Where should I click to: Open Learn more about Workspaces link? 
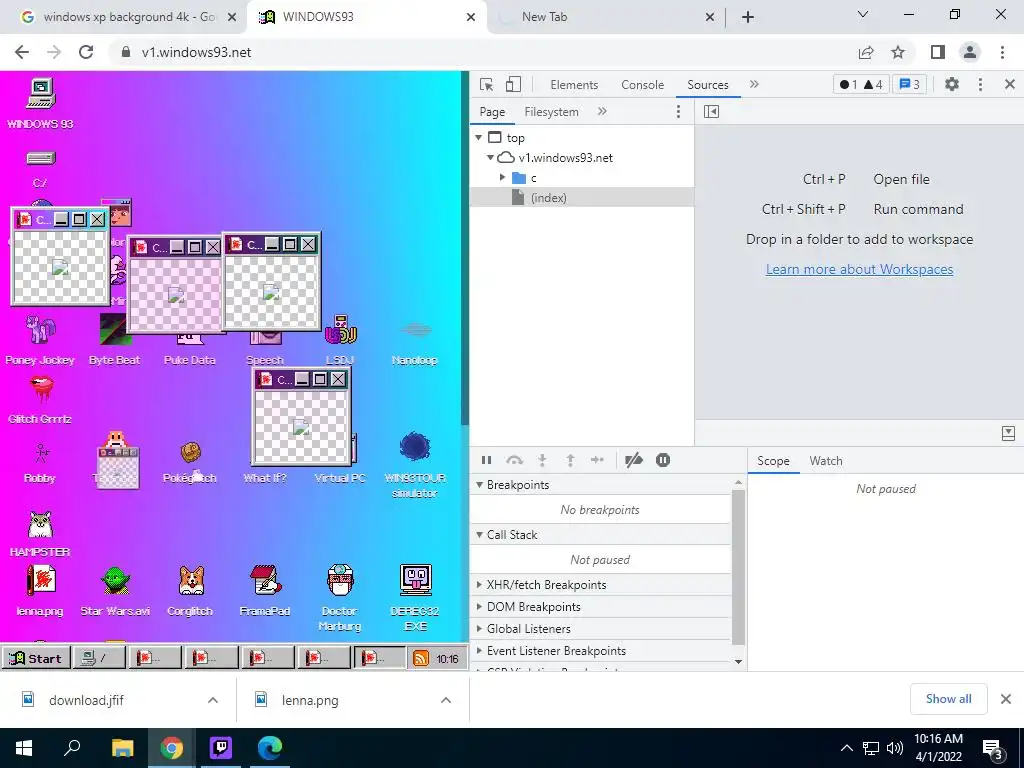pos(859,269)
